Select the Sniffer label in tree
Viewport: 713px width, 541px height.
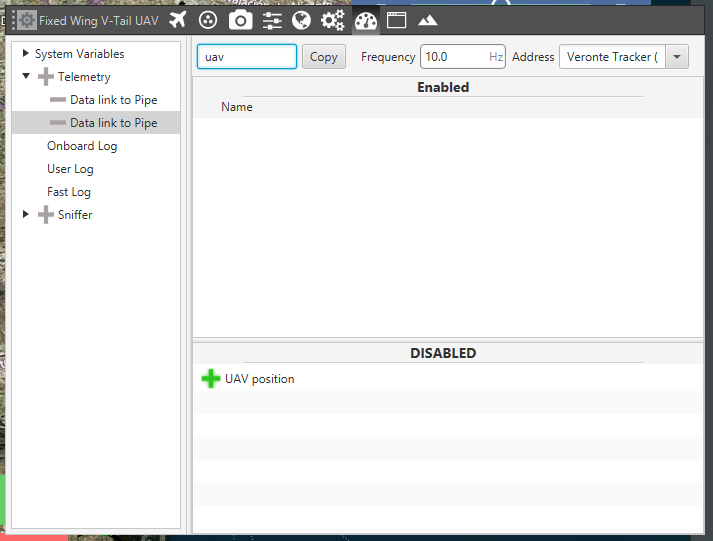pos(75,215)
